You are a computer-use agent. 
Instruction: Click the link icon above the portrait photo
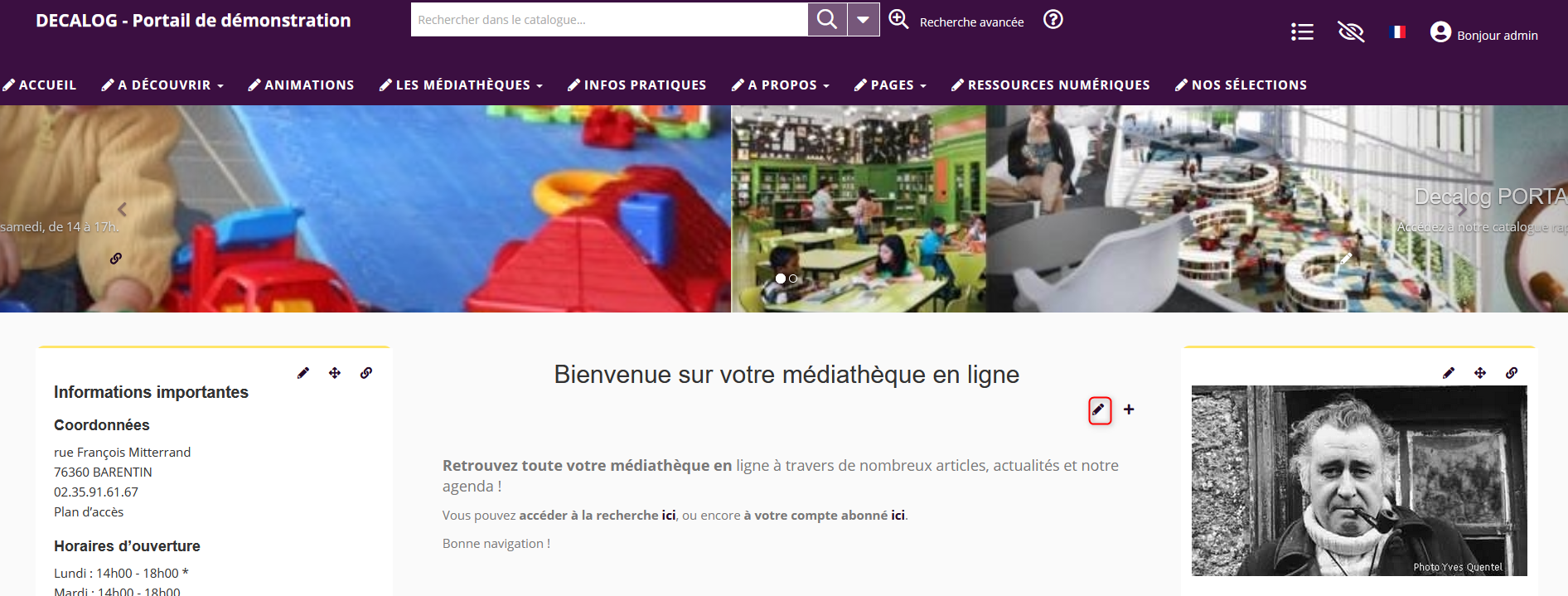(1512, 373)
